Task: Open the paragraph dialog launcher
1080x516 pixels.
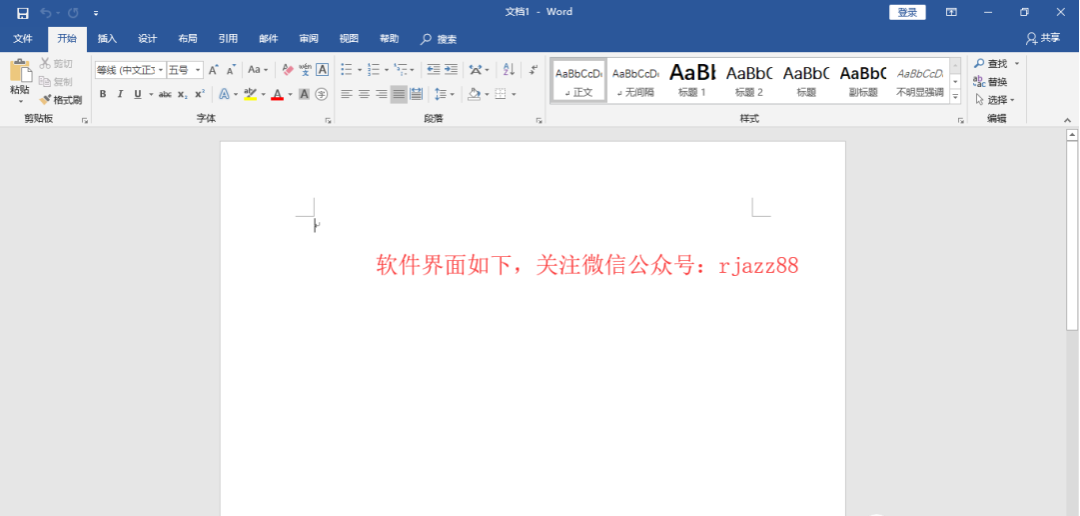Action: click(539, 120)
